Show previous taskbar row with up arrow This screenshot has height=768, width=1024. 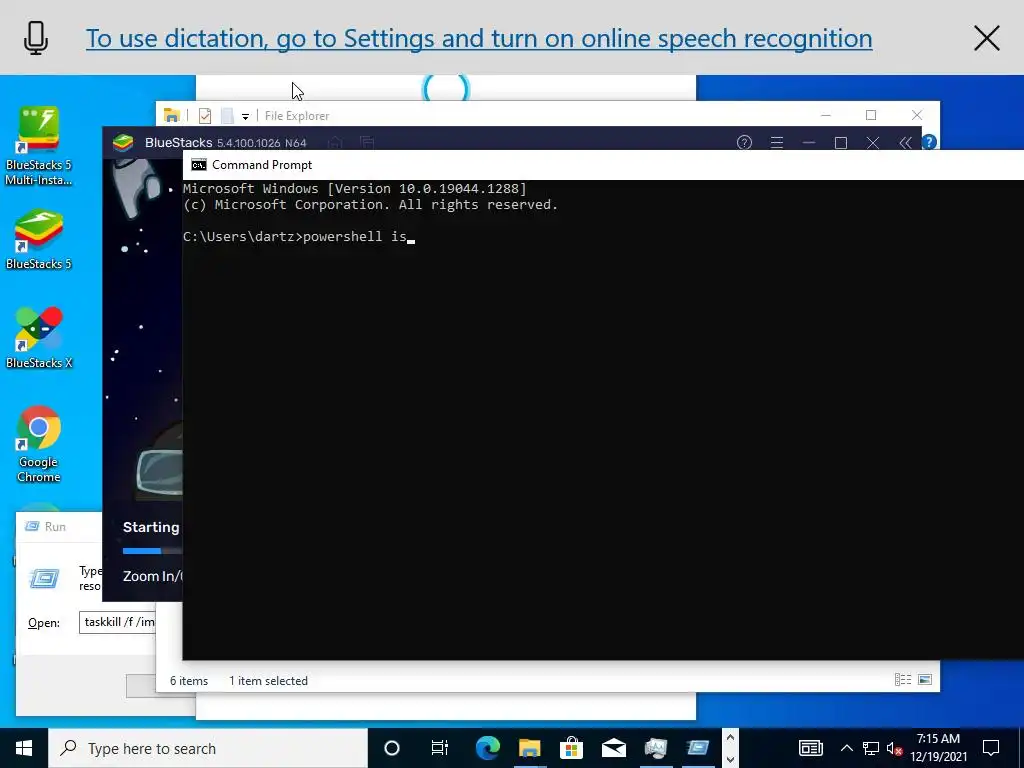tap(730, 738)
